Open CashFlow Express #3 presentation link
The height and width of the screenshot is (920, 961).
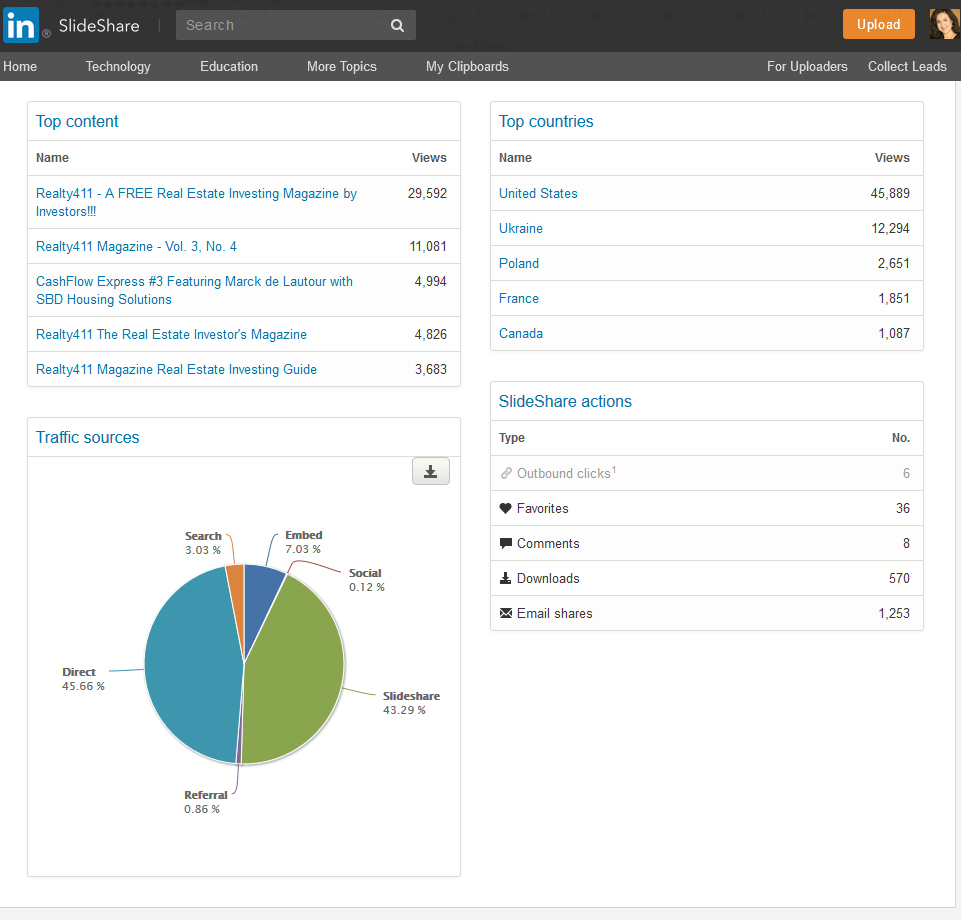(194, 291)
